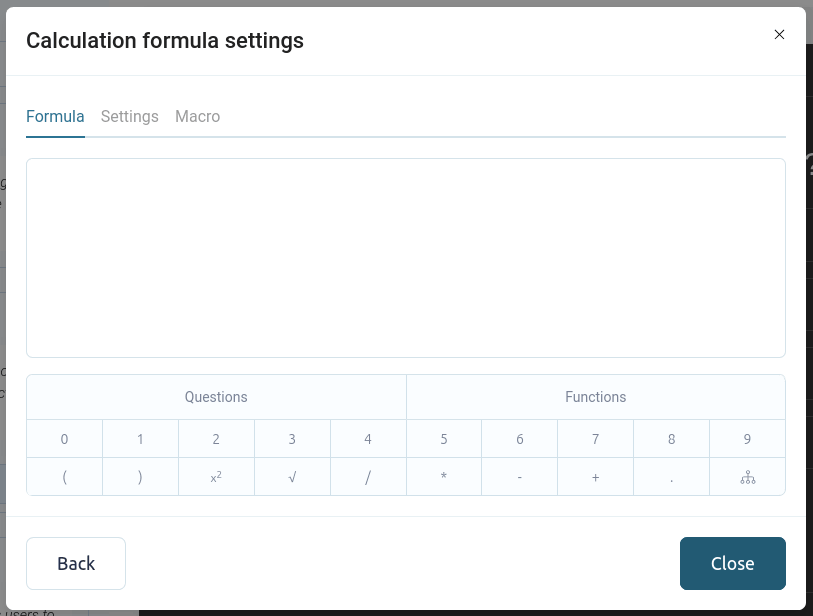Click the hierarchy tree icon key
The image size is (813, 616).
pos(747,477)
